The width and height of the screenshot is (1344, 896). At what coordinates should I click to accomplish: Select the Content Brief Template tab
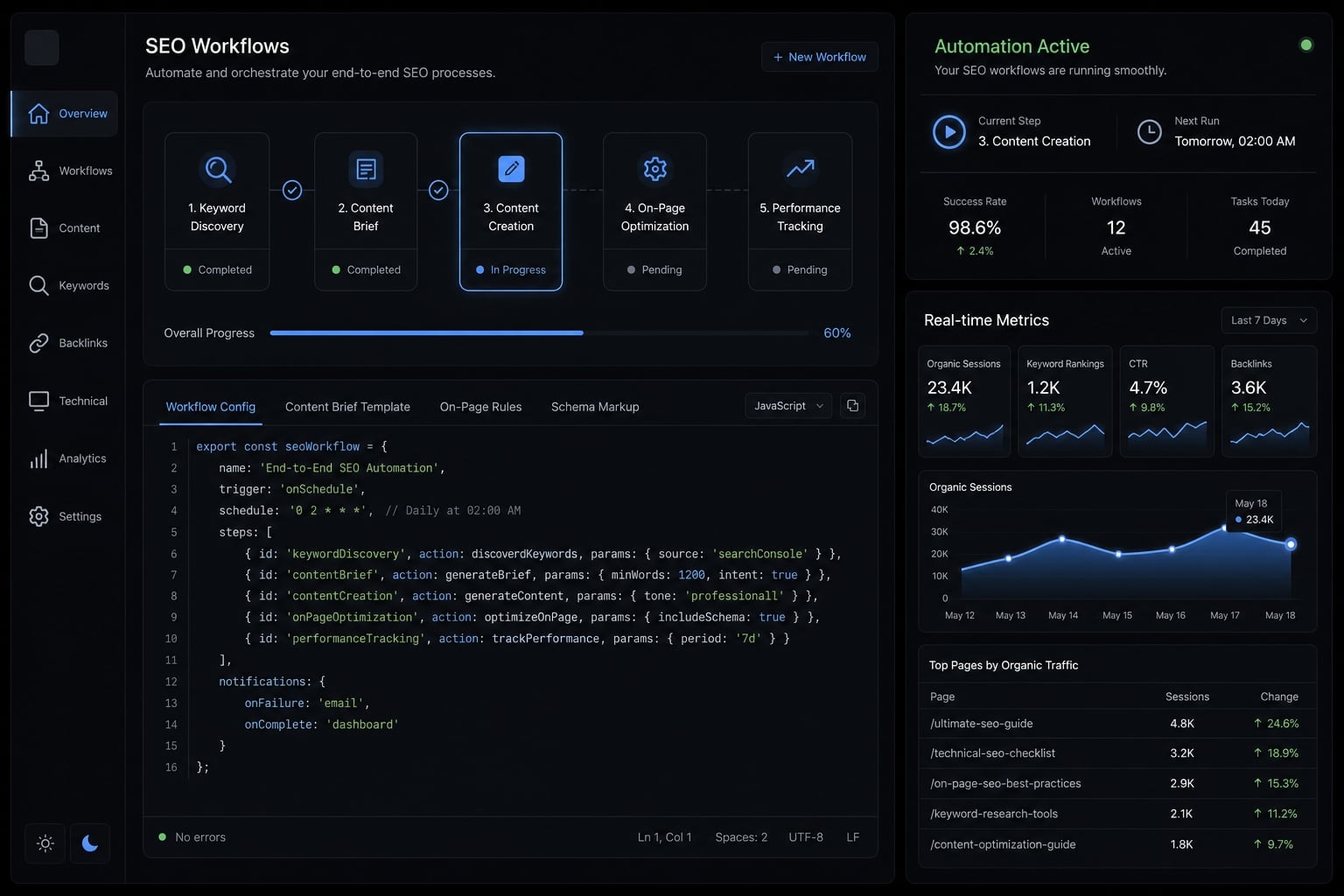[x=347, y=407]
